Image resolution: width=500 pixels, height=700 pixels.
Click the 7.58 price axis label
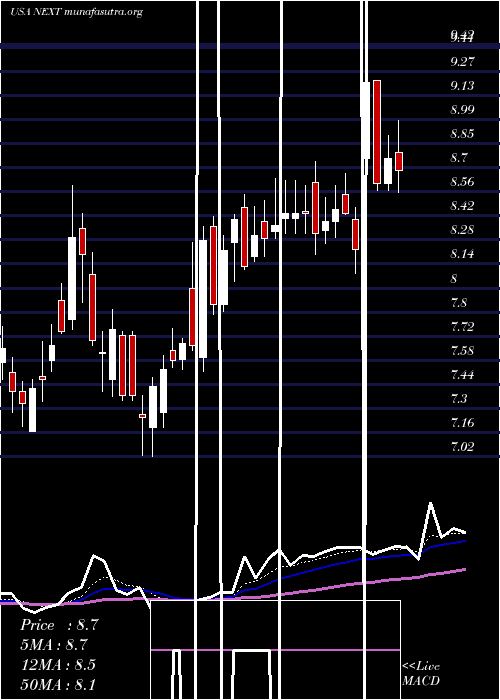pos(462,351)
